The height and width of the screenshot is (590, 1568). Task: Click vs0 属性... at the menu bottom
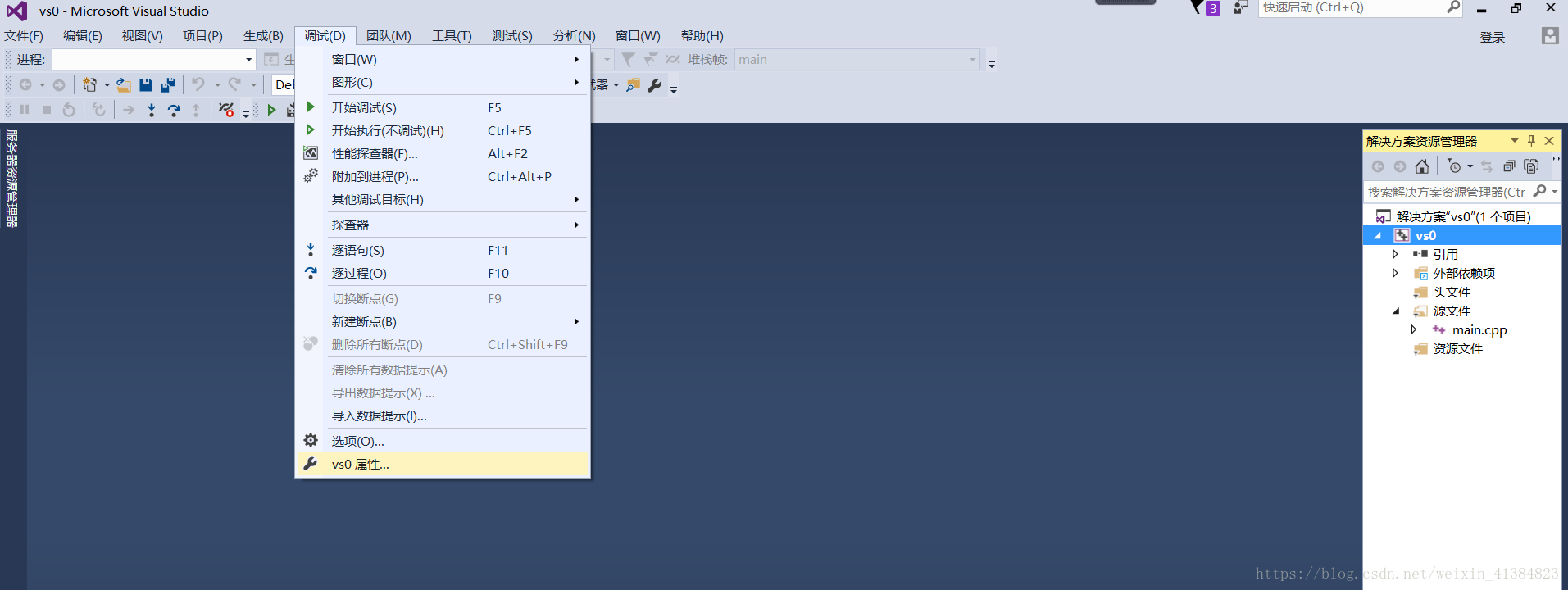point(443,464)
